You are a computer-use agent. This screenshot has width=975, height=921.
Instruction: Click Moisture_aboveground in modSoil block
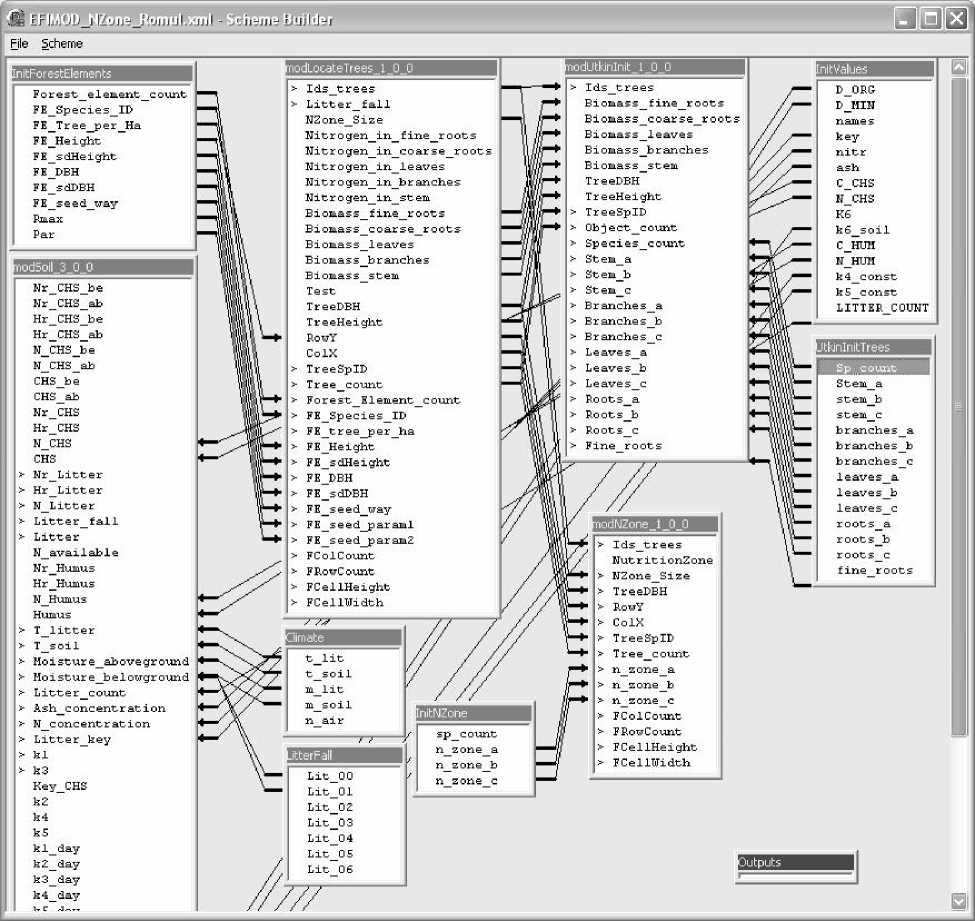pos(111,660)
